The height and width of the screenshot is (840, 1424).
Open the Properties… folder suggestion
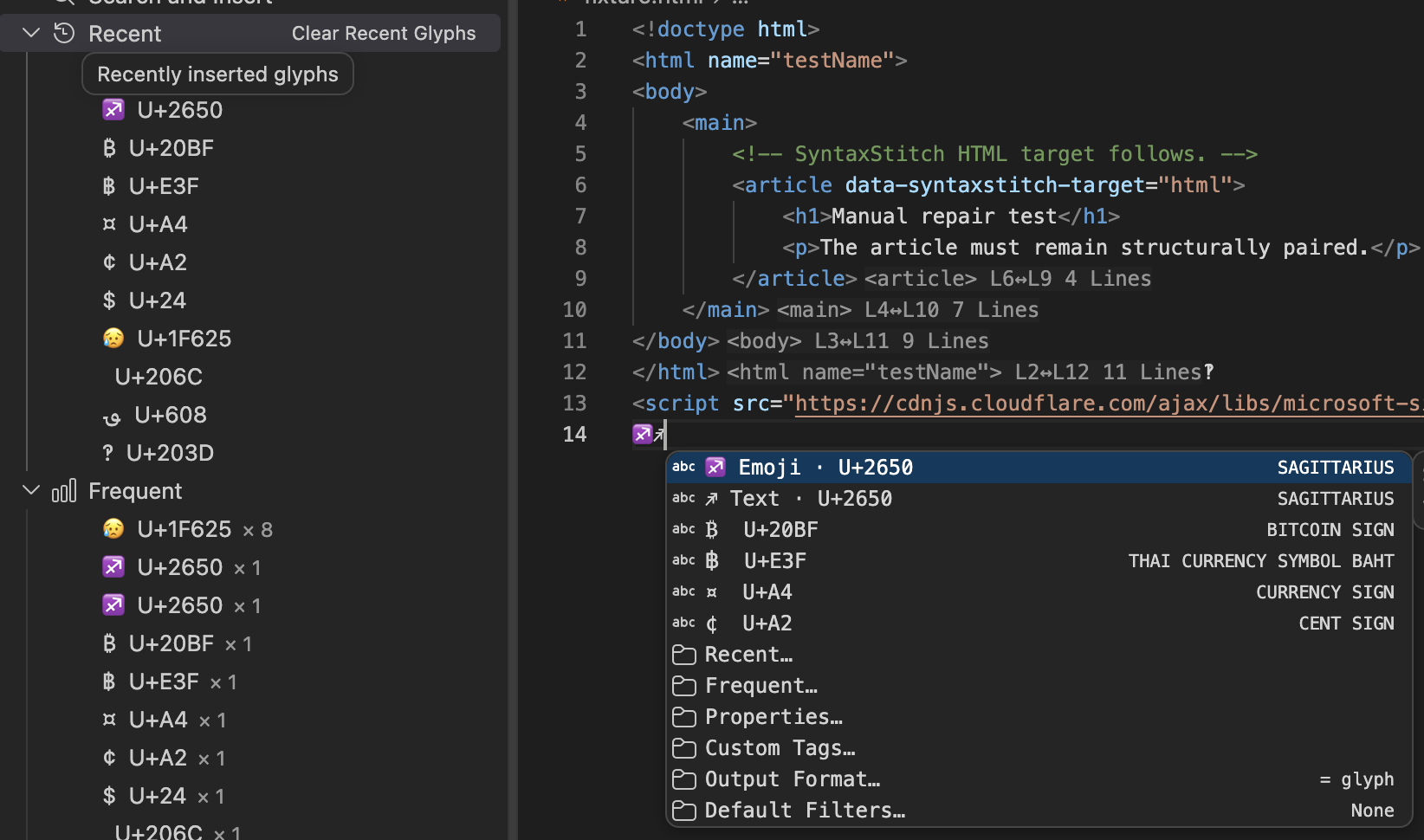coord(1039,717)
